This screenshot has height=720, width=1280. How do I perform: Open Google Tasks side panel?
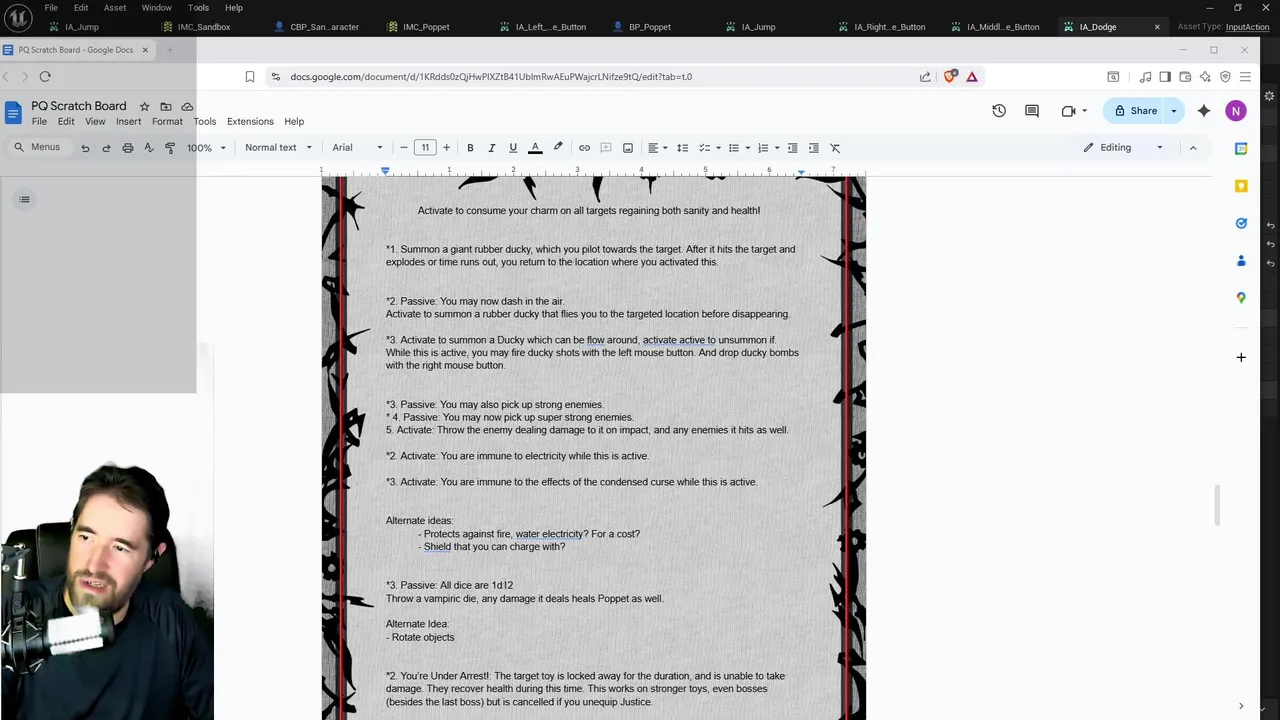coord(1241,223)
